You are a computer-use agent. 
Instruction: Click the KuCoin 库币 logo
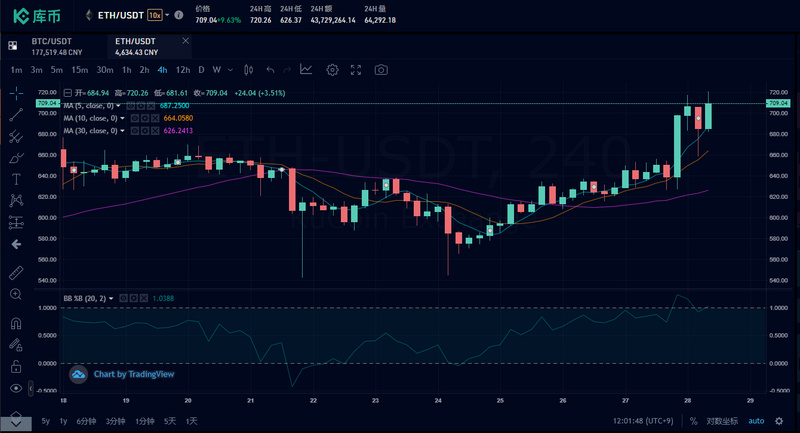(37, 16)
